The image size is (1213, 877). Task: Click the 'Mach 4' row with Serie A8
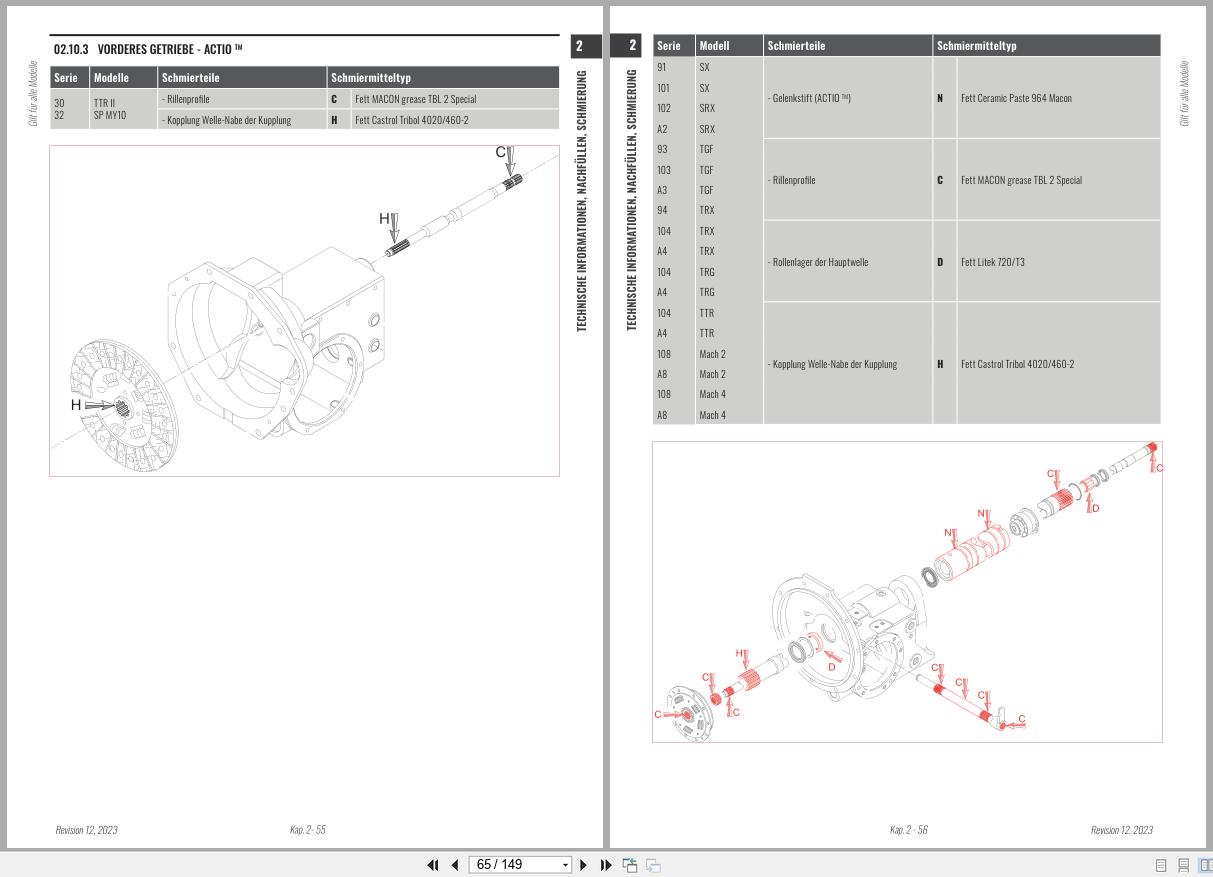click(712, 415)
